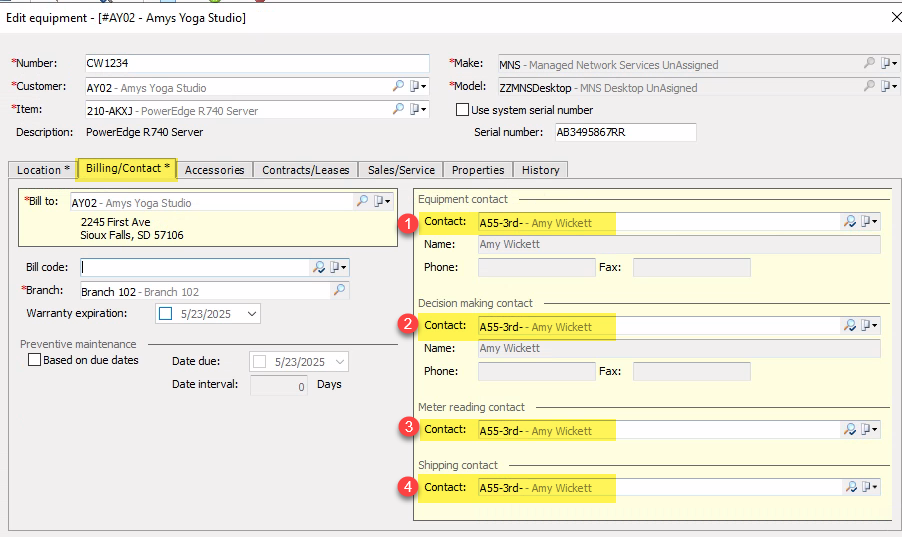Image resolution: width=902 pixels, height=537 pixels.
Task: Open Accessories tab
Action: tap(215, 170)
